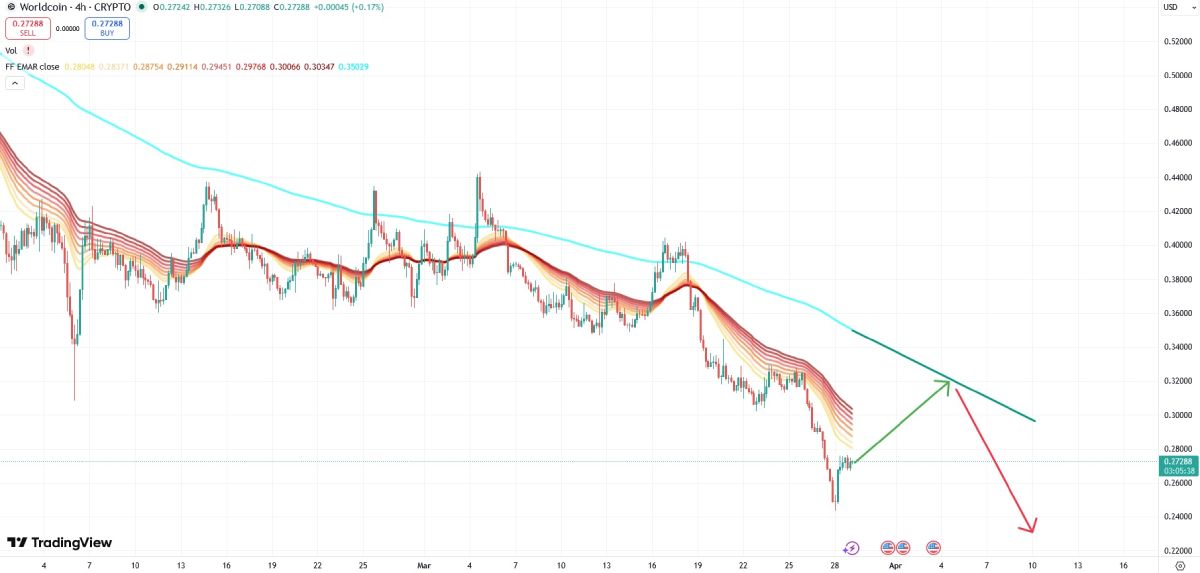Click the current price label 0.27288 on axis
Screen dimensions: 1200x573
[1173, 462]
